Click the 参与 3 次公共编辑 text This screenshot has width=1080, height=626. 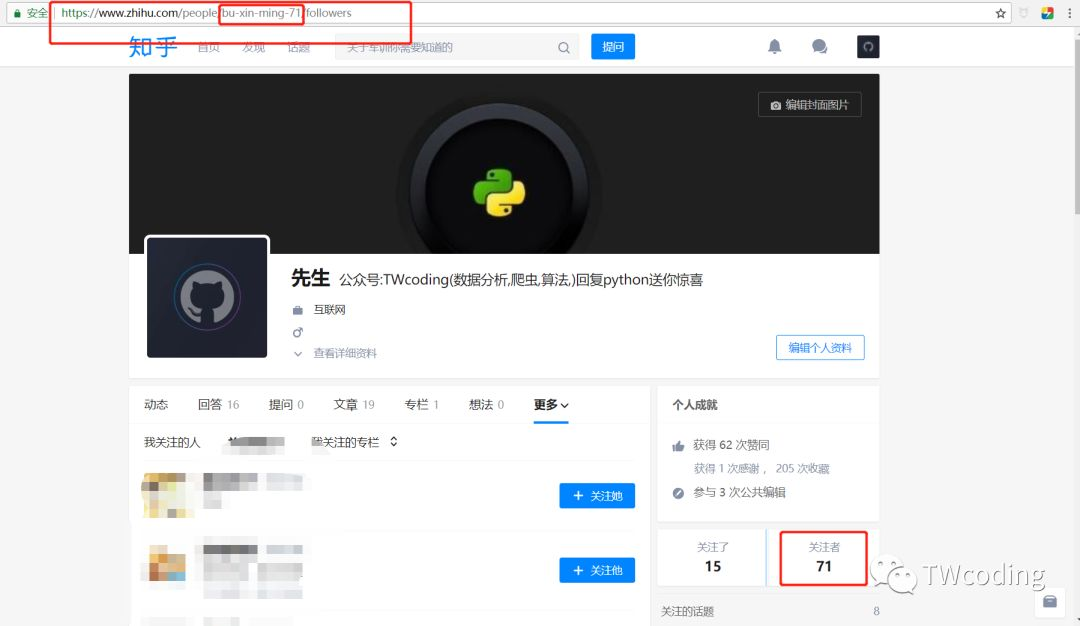(x=739, y=492)
